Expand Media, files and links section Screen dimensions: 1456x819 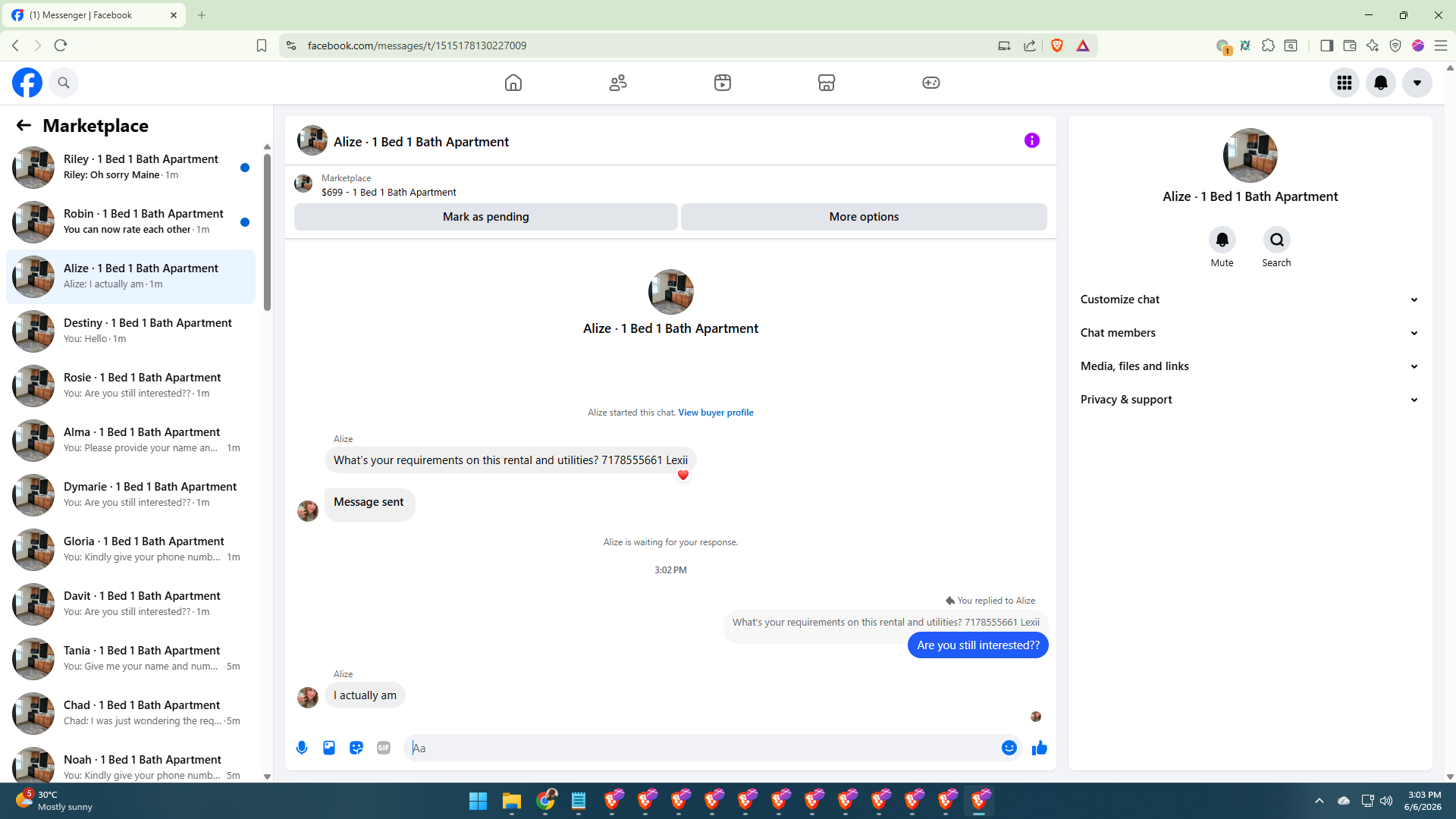click(1250, 366)
